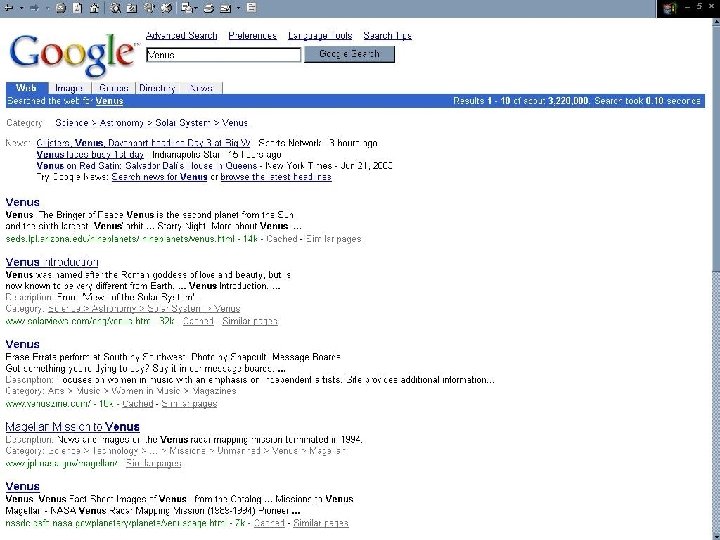Open the Favorites toolbar icon

point(131,7)
